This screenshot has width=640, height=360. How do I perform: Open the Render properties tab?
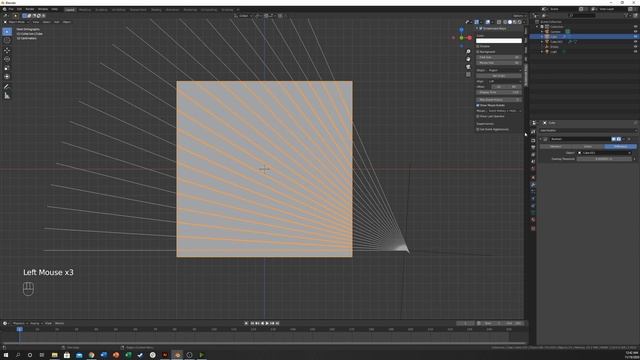coord(533,140)
